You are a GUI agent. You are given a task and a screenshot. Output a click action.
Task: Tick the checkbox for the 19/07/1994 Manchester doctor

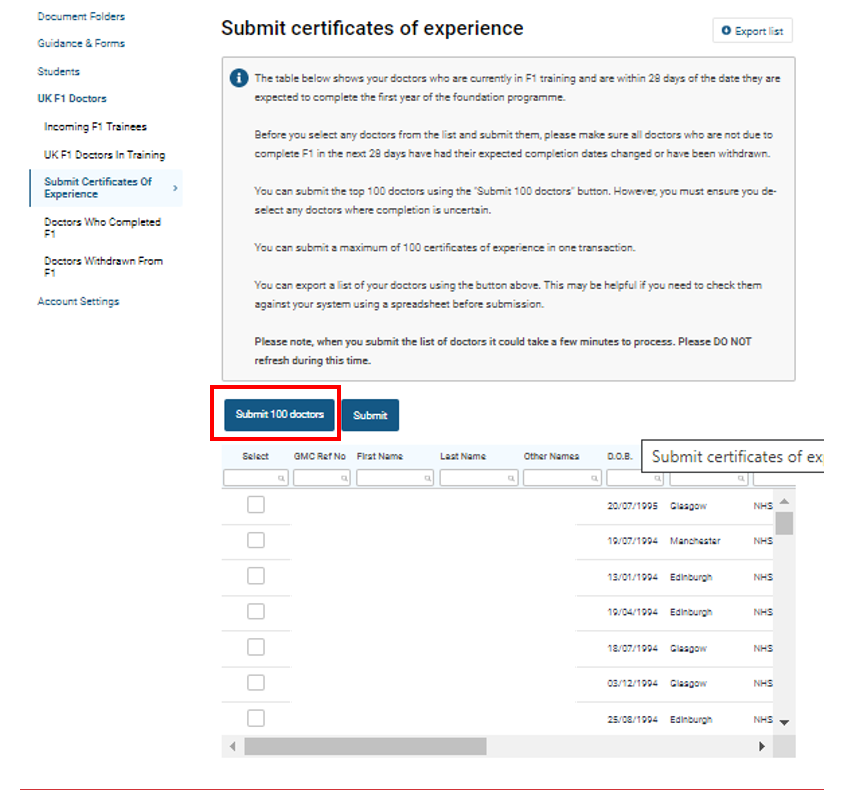[256, 540]
